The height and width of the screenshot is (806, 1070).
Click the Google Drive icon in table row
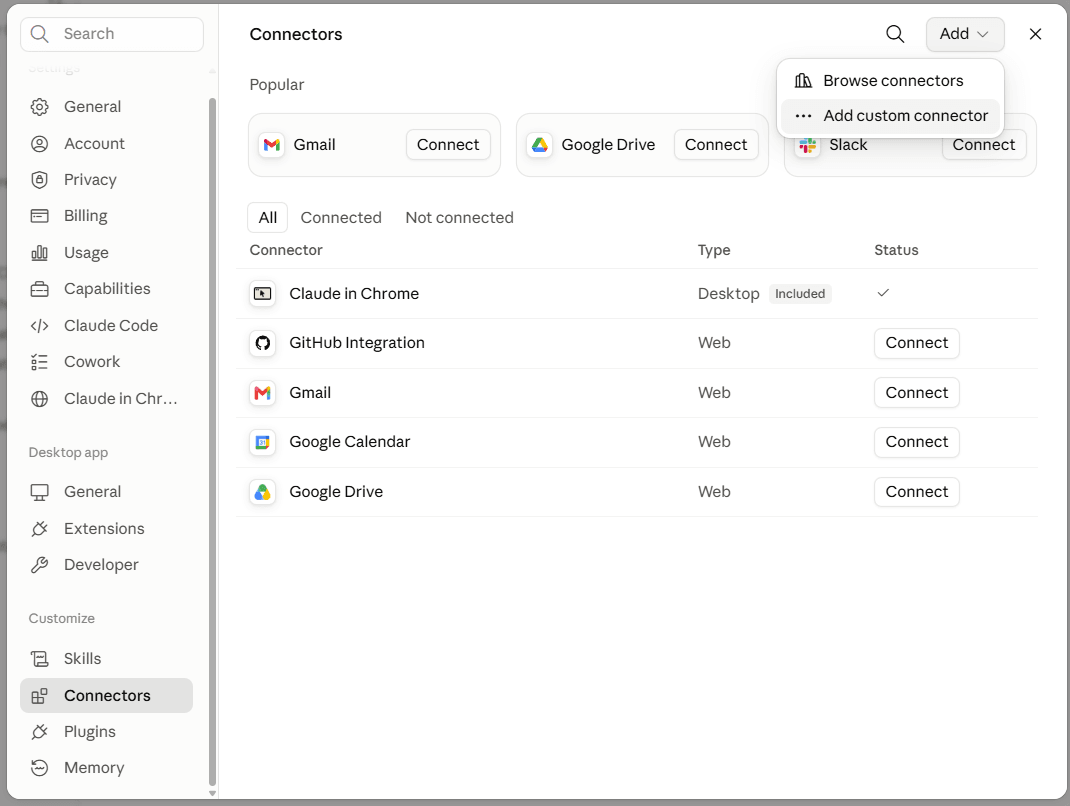pyautogui.click(x=263, y=492)
